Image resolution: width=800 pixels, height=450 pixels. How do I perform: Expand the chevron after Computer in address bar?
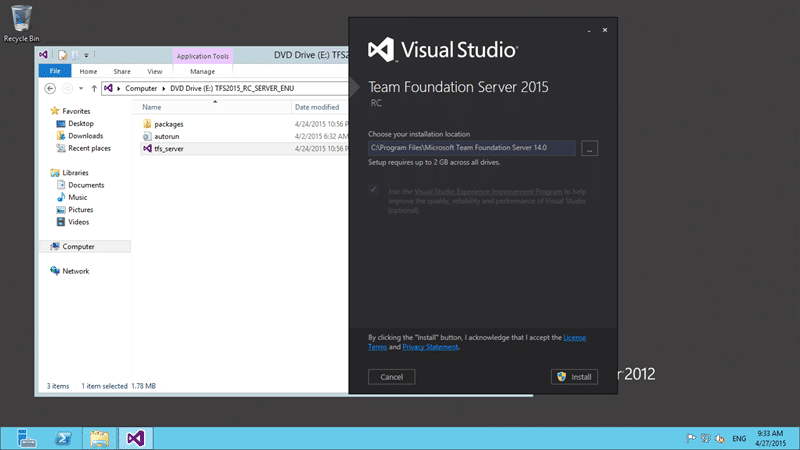coord(164,88)
